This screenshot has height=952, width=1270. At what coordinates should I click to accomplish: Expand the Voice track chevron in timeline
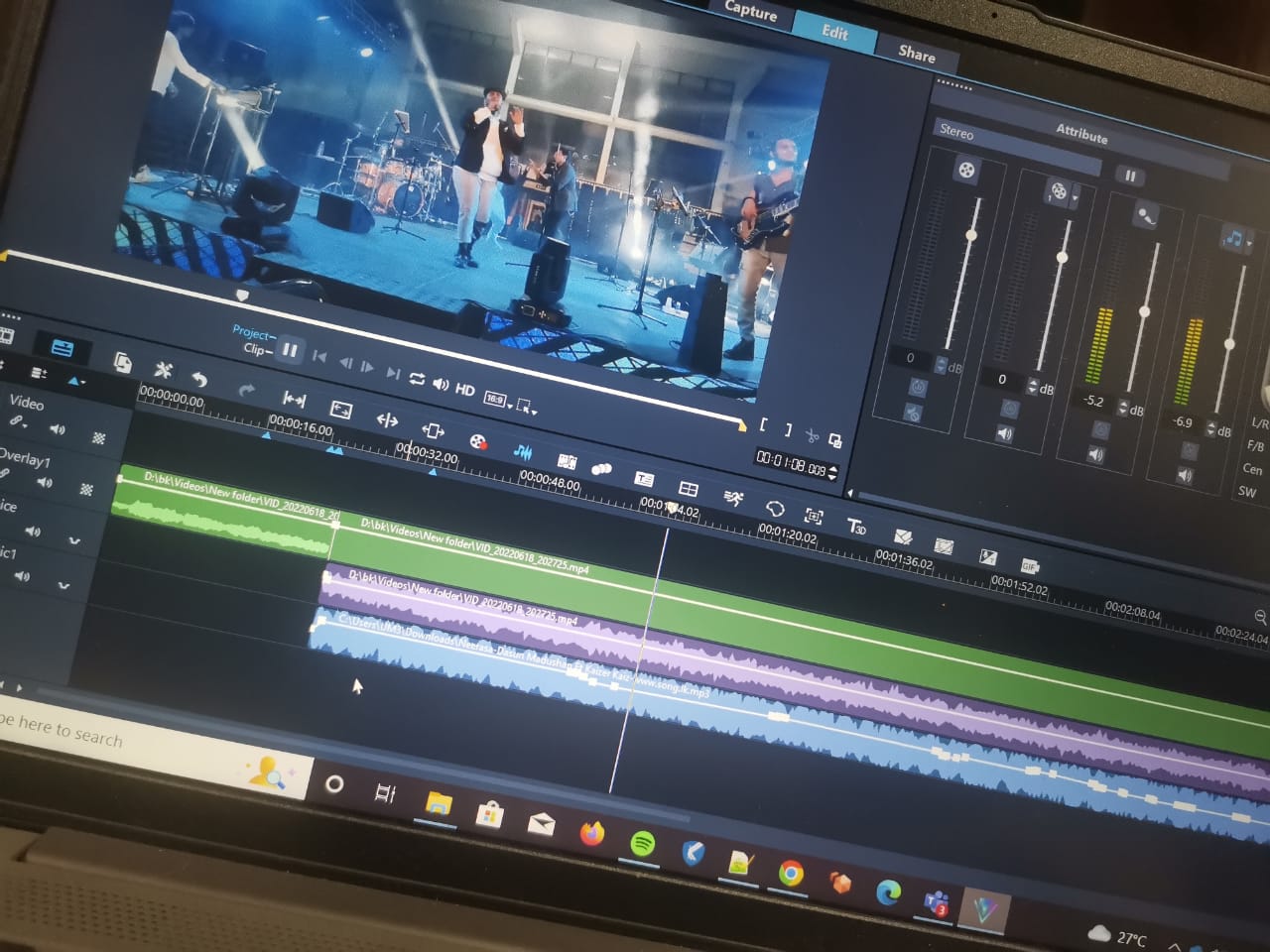74,540
